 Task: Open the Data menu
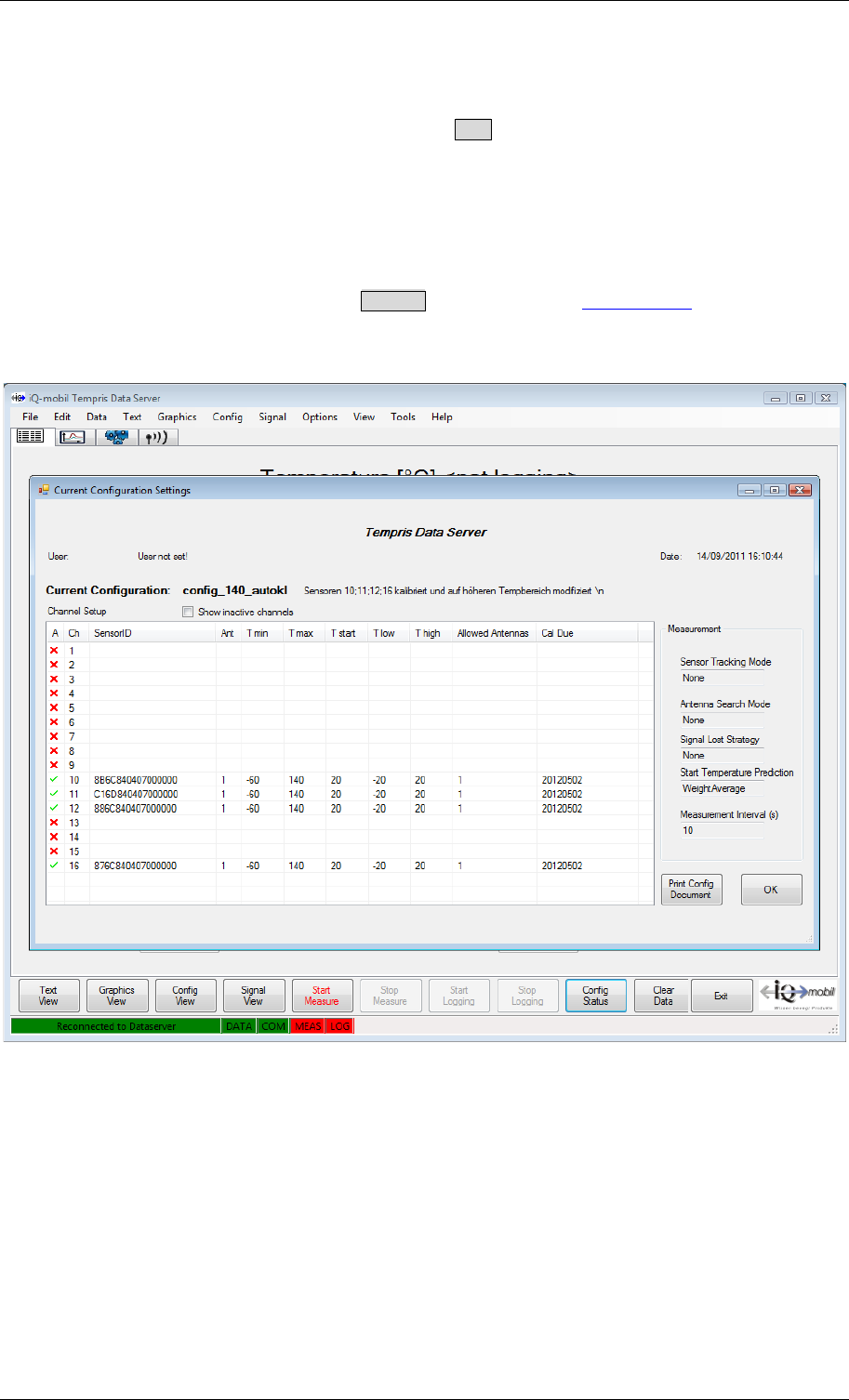coord(97,416)
